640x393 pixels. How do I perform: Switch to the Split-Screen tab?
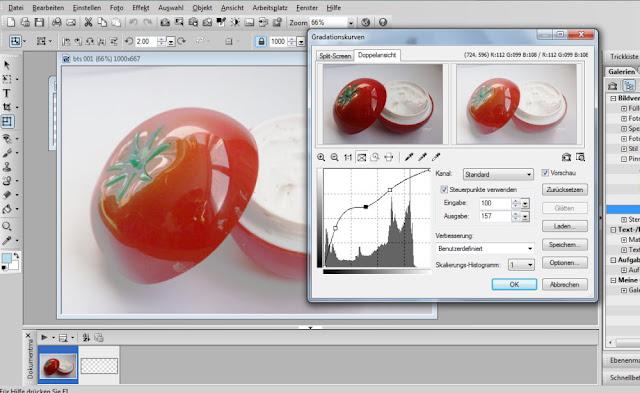click(x=335, y=56)
